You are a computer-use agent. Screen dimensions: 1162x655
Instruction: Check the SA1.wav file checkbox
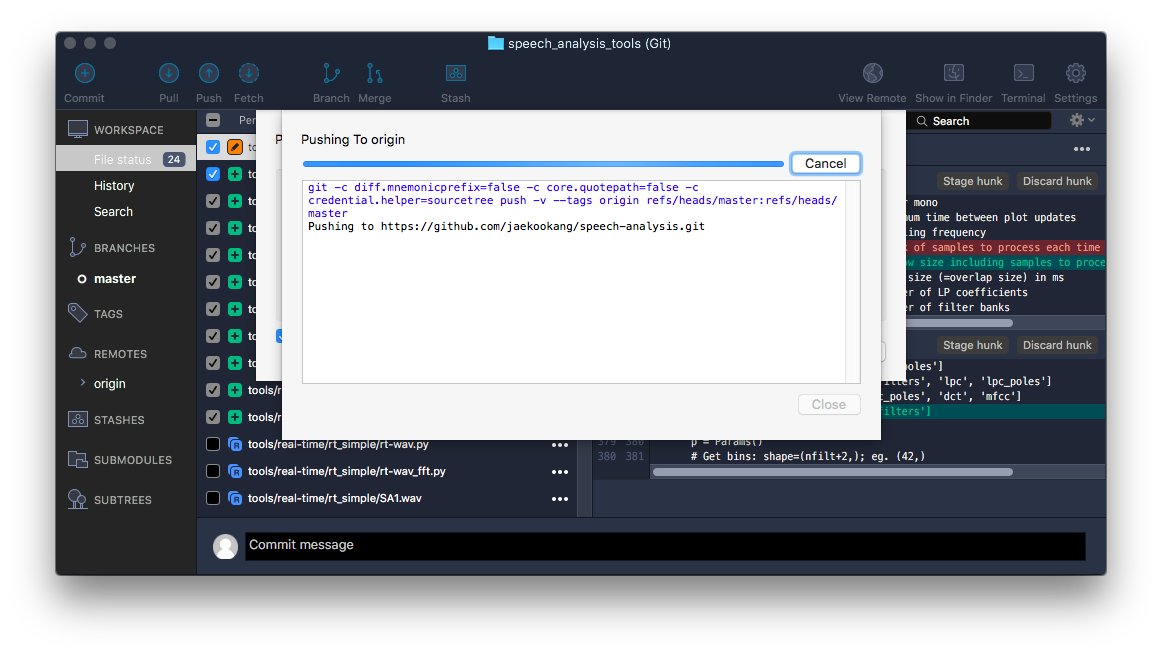[213, 498]
